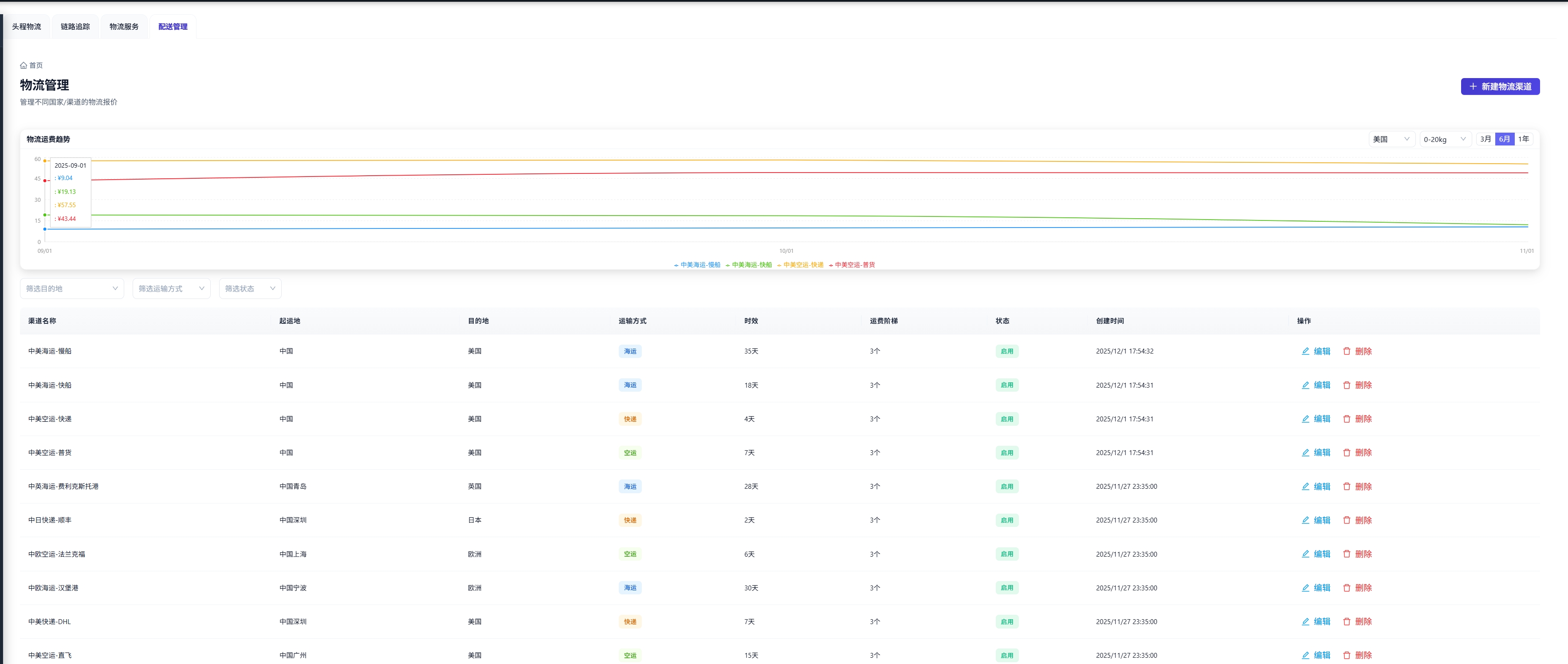Click delete trash icon for 中美海运-快船 row
1568x664 pixels.
[x=1346, y=385]
